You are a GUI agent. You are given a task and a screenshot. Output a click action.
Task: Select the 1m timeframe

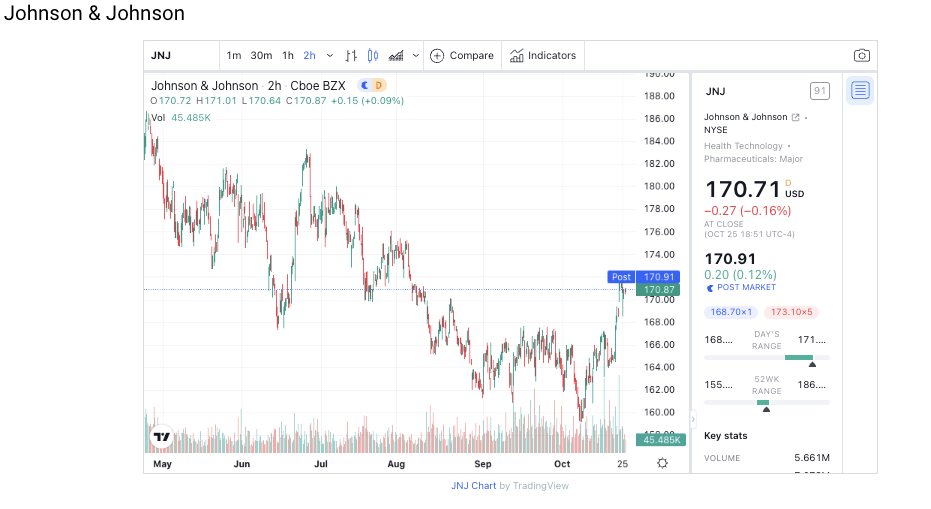(x=234, y=55)
